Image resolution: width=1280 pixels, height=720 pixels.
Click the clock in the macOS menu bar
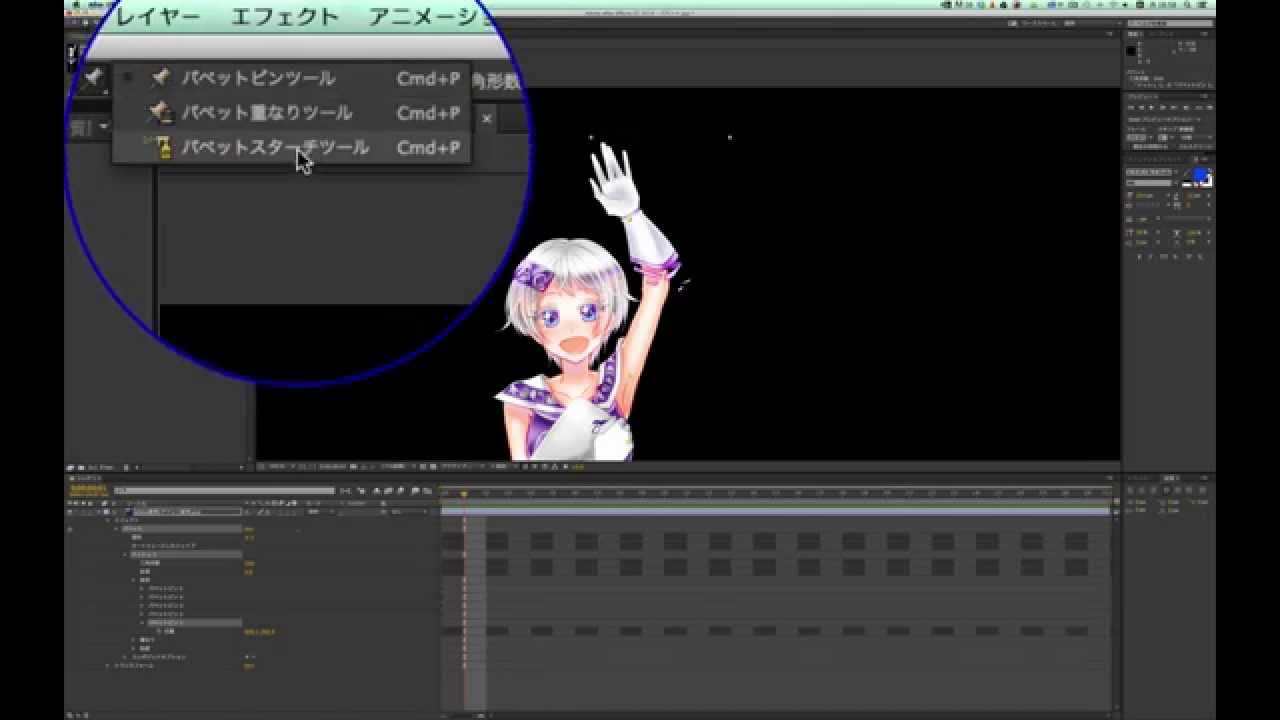point(1163,5)
